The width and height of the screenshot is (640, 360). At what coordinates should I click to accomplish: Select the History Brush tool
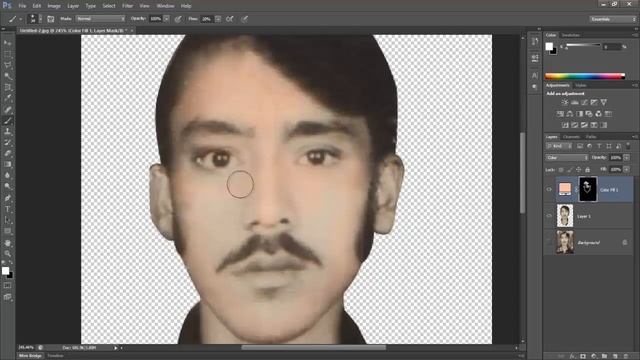pos(7,142)
